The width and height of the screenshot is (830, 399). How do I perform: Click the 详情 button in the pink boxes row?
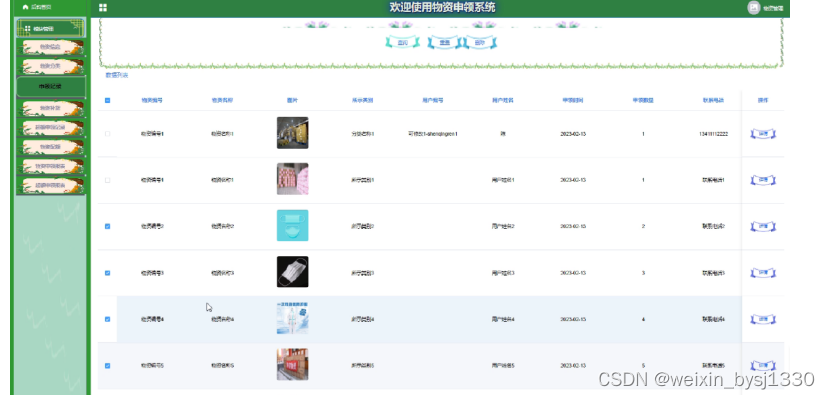click(763, 180)
